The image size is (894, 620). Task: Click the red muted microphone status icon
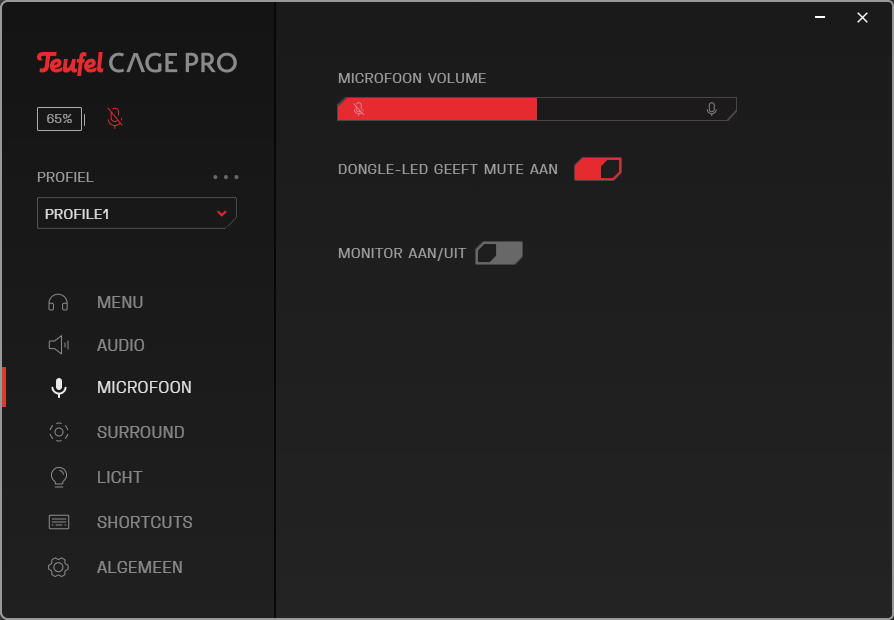(115, 118)
